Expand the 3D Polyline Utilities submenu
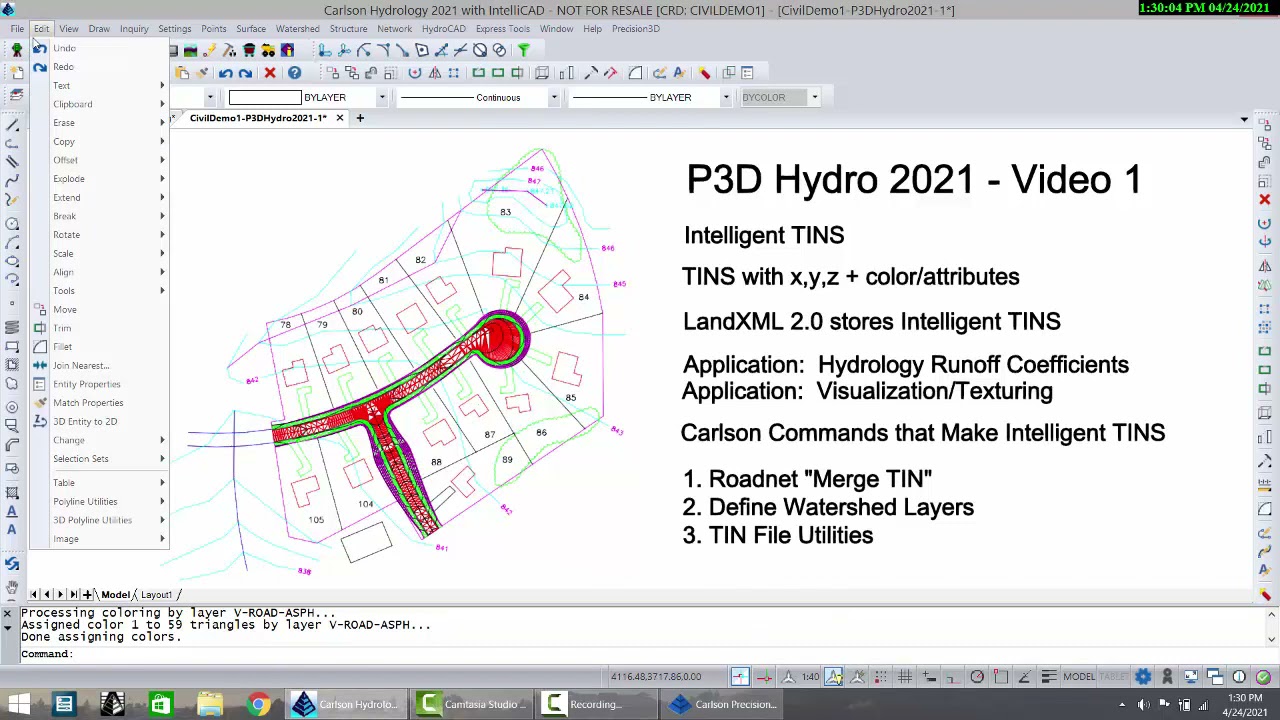This screenshot has height=720, width=1280. tap(100, 520)
